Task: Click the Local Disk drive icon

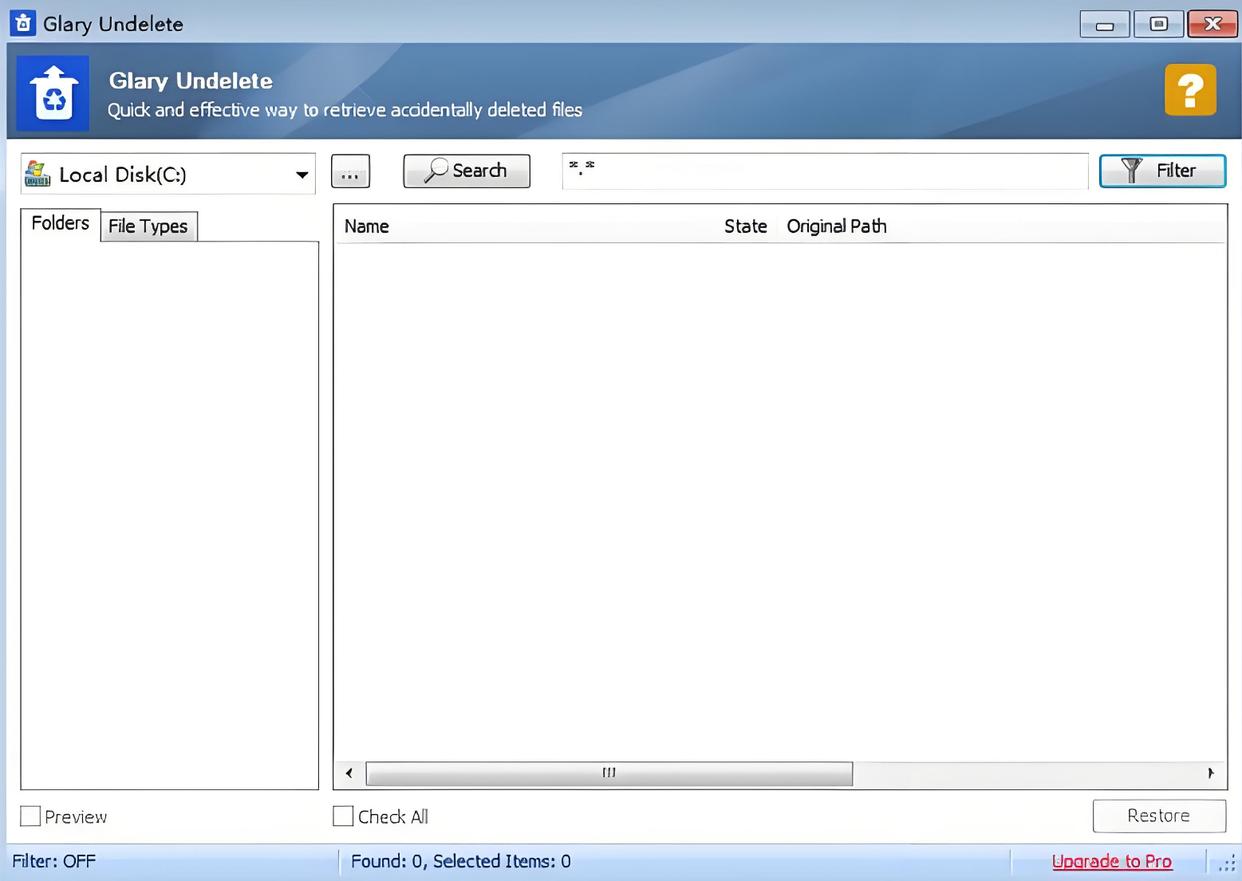Action: tap(37, 174)
